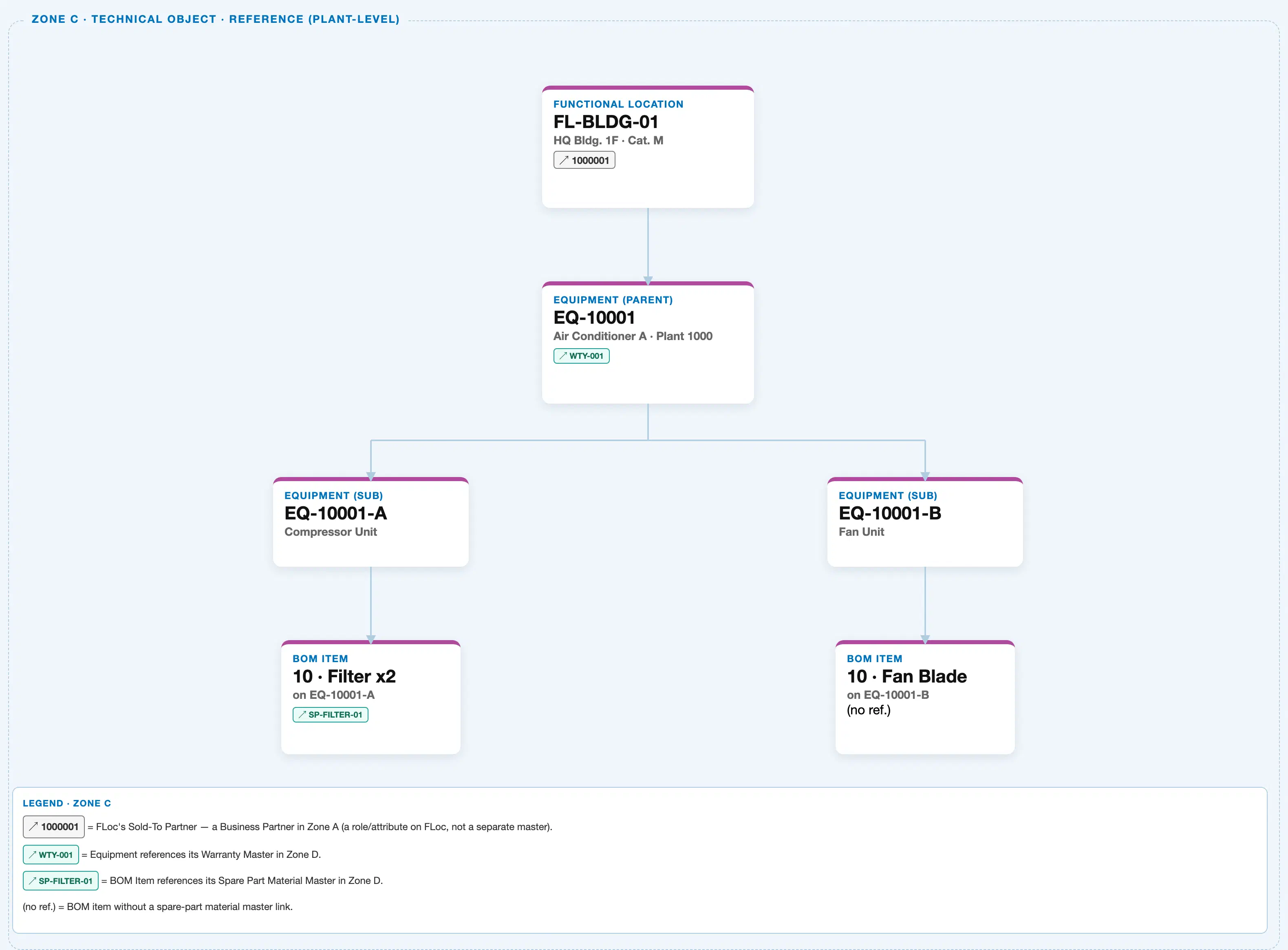The image size is (1288, 950).
Task: Click 'EQUIPMENT (SUB)' label above EQ-10001-A
Action: click(x=333, y=496)
